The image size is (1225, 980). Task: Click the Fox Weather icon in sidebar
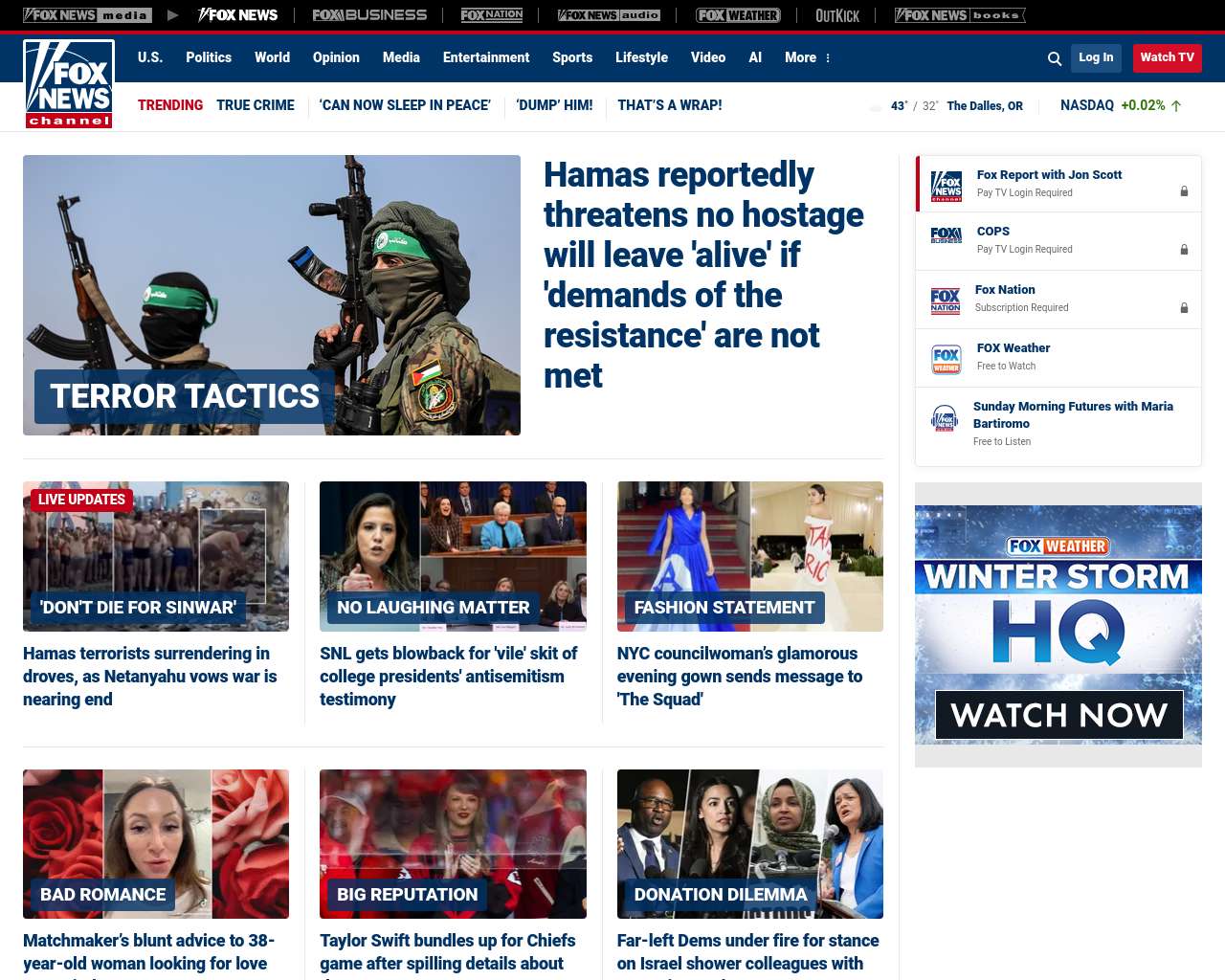click(947, 359)
